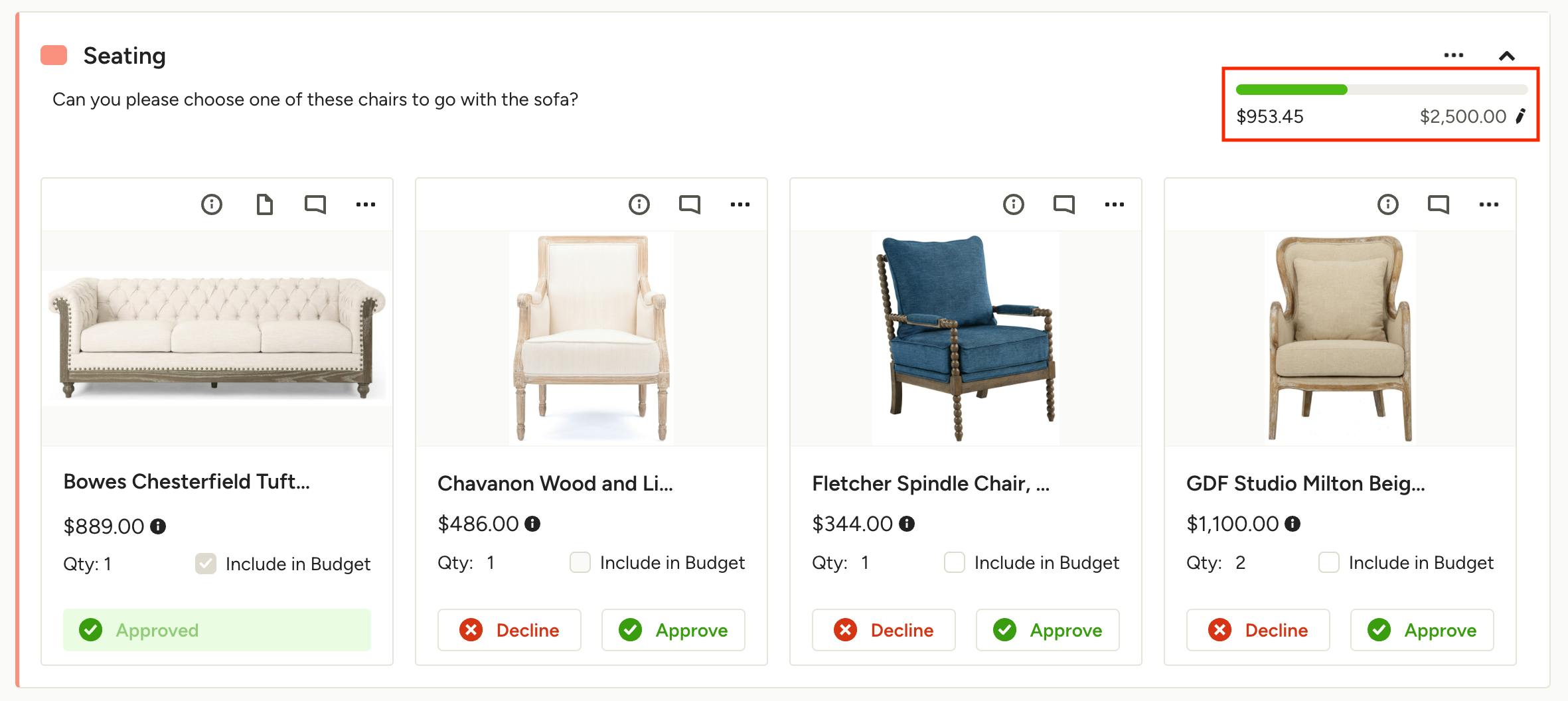This screenshot has width=1568, height=701.
Task: Check Include in Budget for Chavanon chair
Action: click(580, 563)
